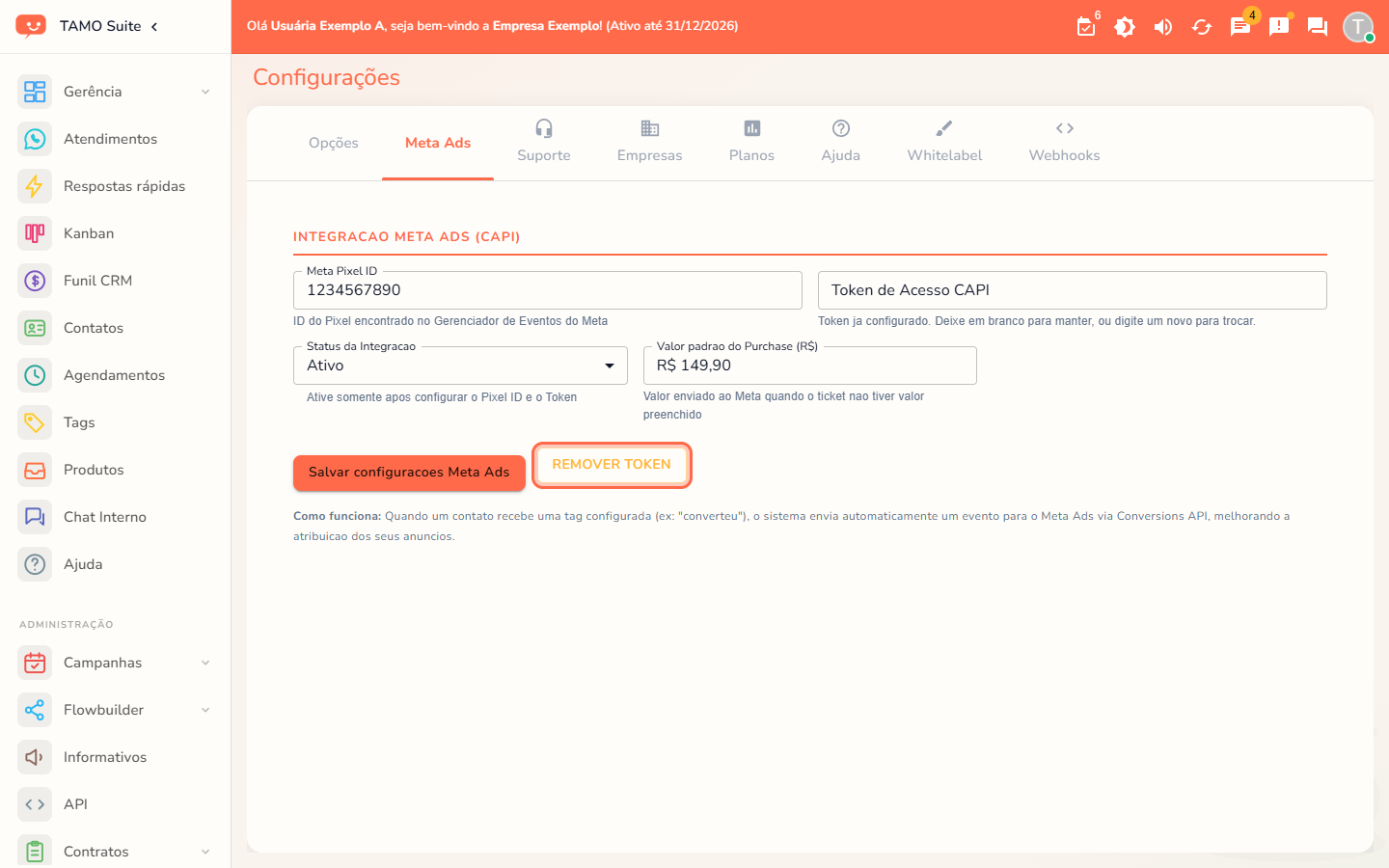Click the Funil CRM dollar icon
This screenshot has width=1389, height=868.
35,281
